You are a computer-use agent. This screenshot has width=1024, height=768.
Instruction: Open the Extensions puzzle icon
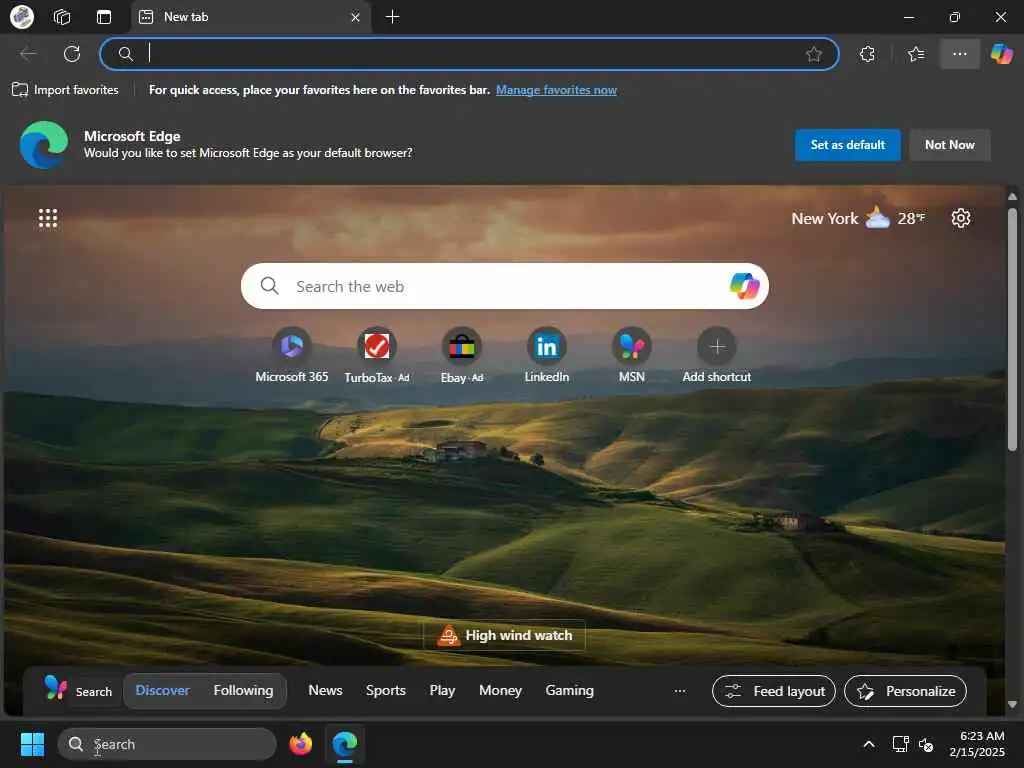click(867, 54)
